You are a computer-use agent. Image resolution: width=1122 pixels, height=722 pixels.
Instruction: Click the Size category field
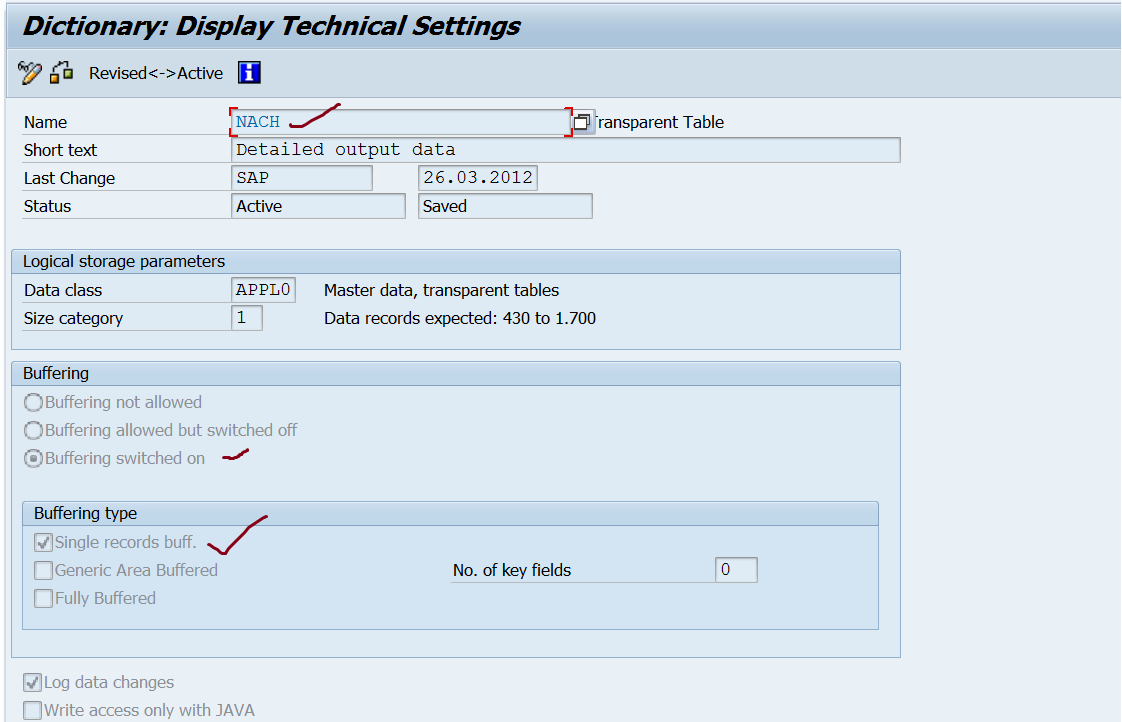click(246, 318)
